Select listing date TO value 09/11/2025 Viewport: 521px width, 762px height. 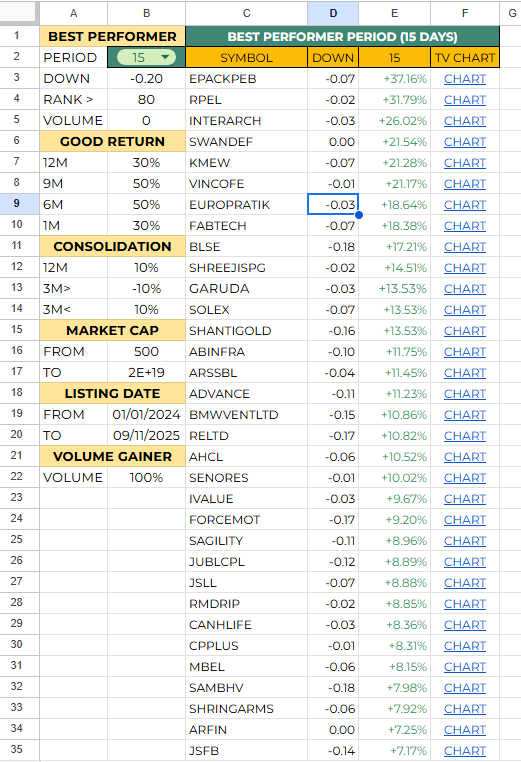click(x=146, y=435)
